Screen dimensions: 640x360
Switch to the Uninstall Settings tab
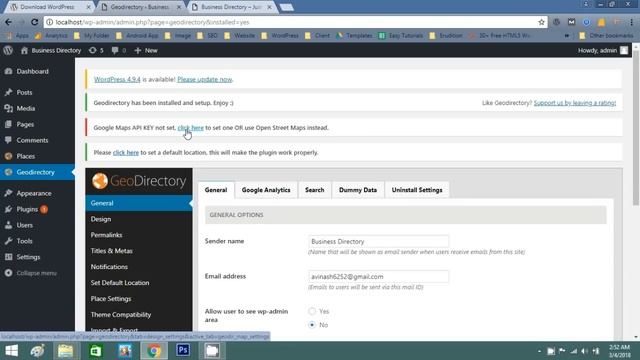417,190
